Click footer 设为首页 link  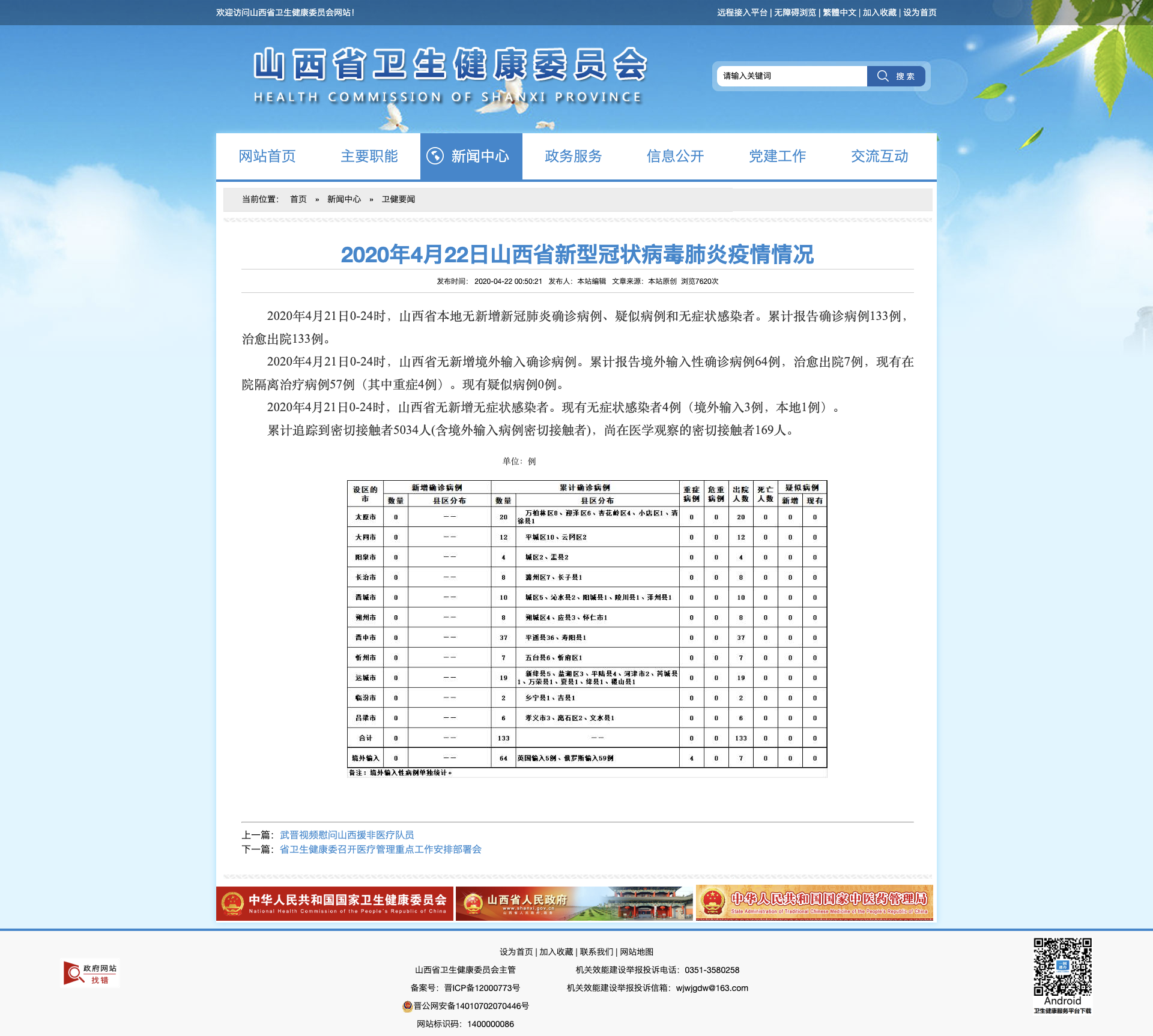[x=516, y=952]
